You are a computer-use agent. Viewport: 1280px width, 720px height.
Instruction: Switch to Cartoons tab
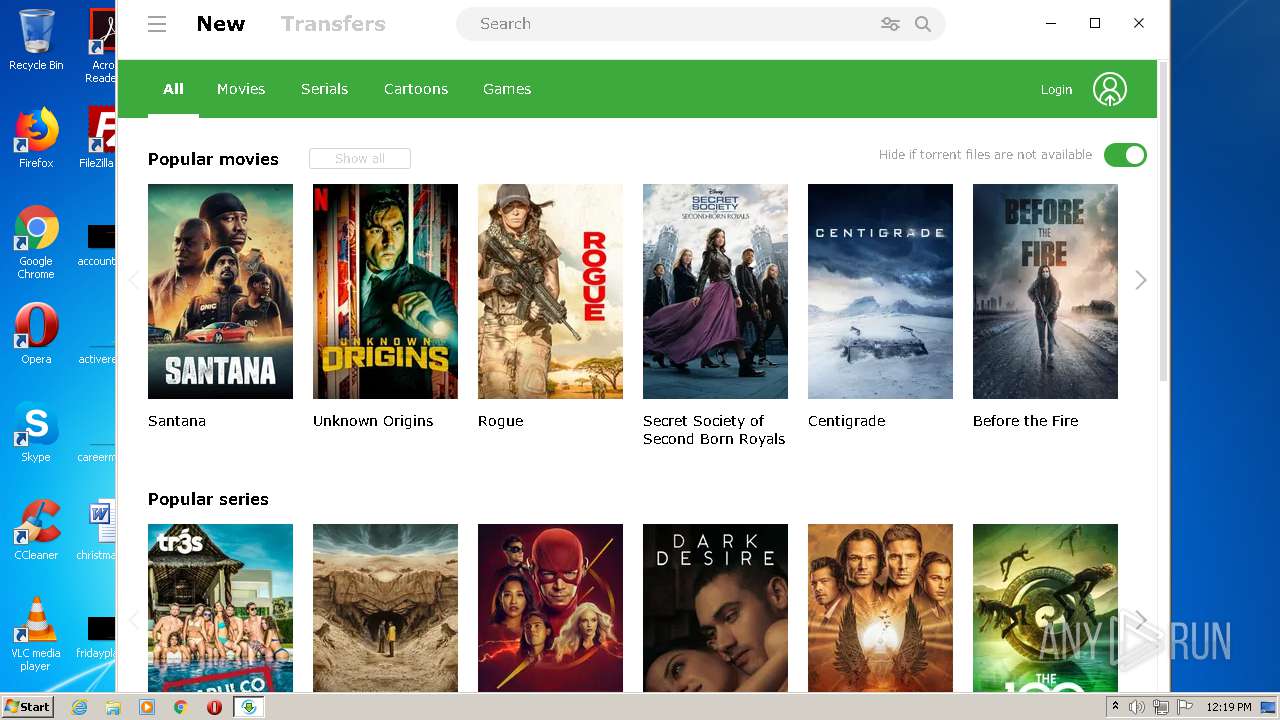pos(416,89)
